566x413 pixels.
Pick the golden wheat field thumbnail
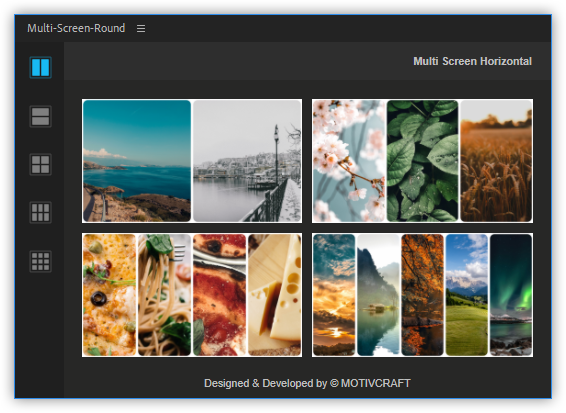tap(496, 161)
